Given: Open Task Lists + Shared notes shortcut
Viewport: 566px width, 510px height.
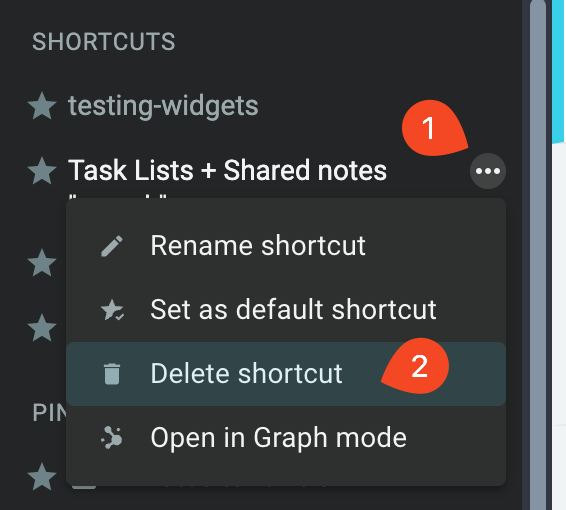Looking at the screenshot, I should (x=227, y=170).
